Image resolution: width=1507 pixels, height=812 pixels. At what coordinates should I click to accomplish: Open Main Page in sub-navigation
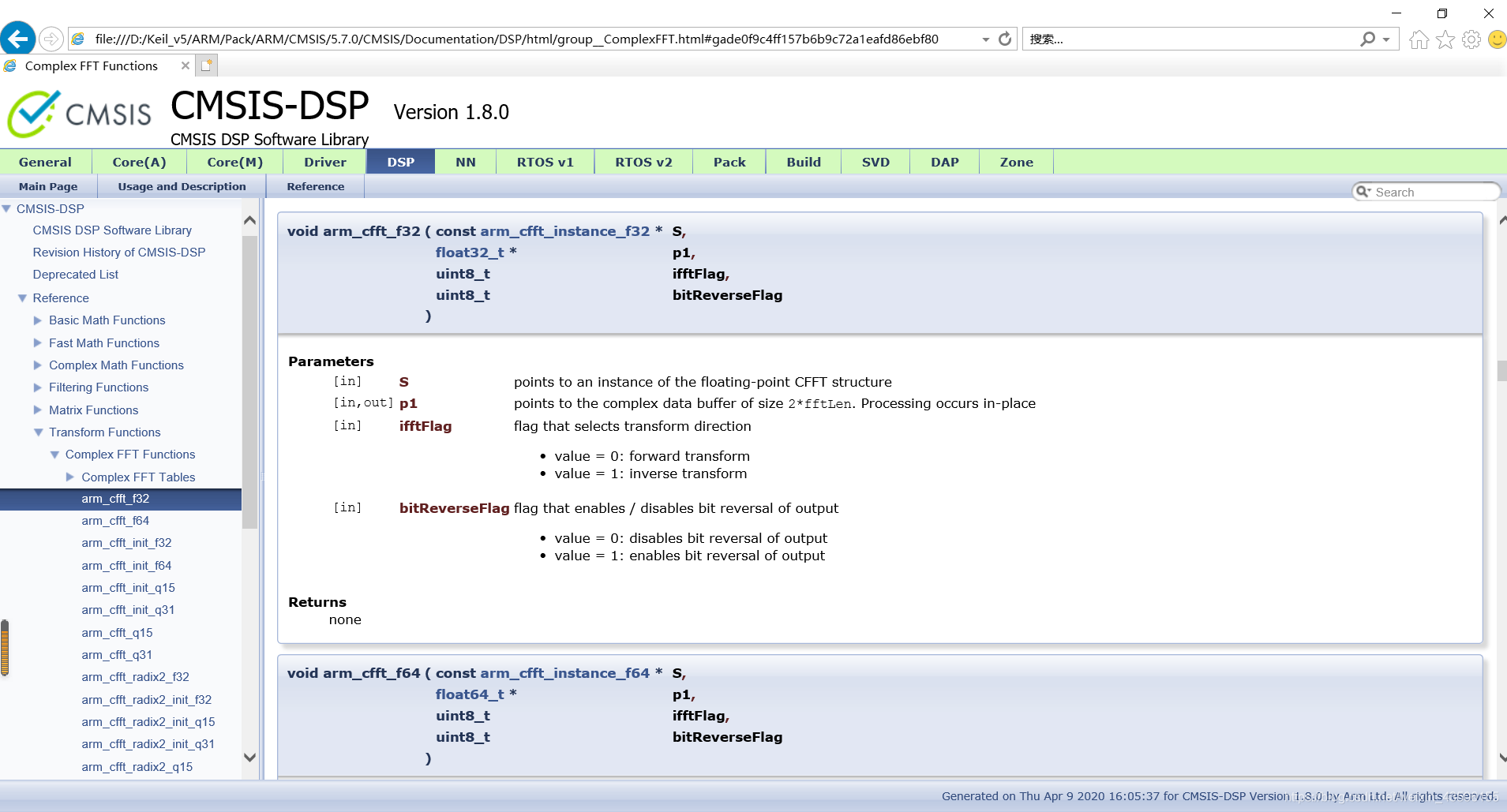[48, 186]
